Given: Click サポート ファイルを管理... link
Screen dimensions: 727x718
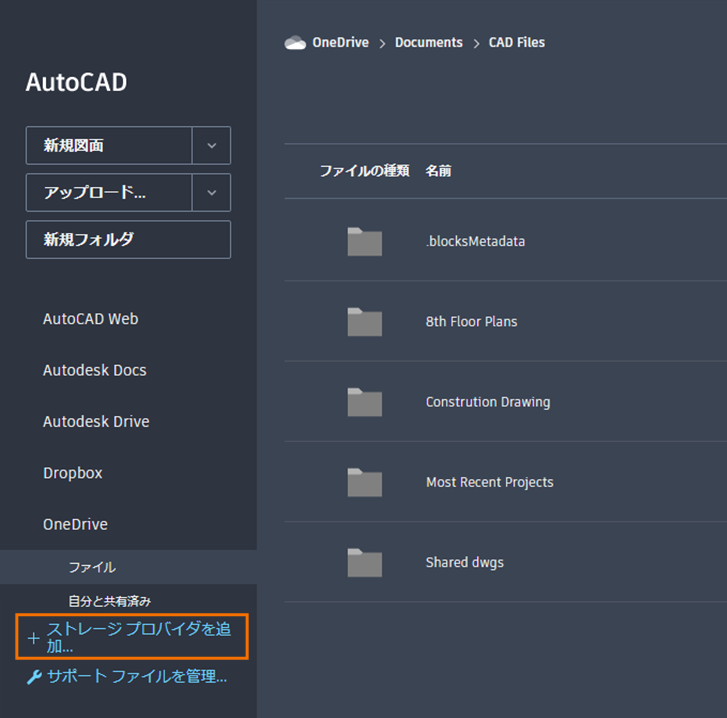Looking at the screenshot, I should [x=127, y=677].
